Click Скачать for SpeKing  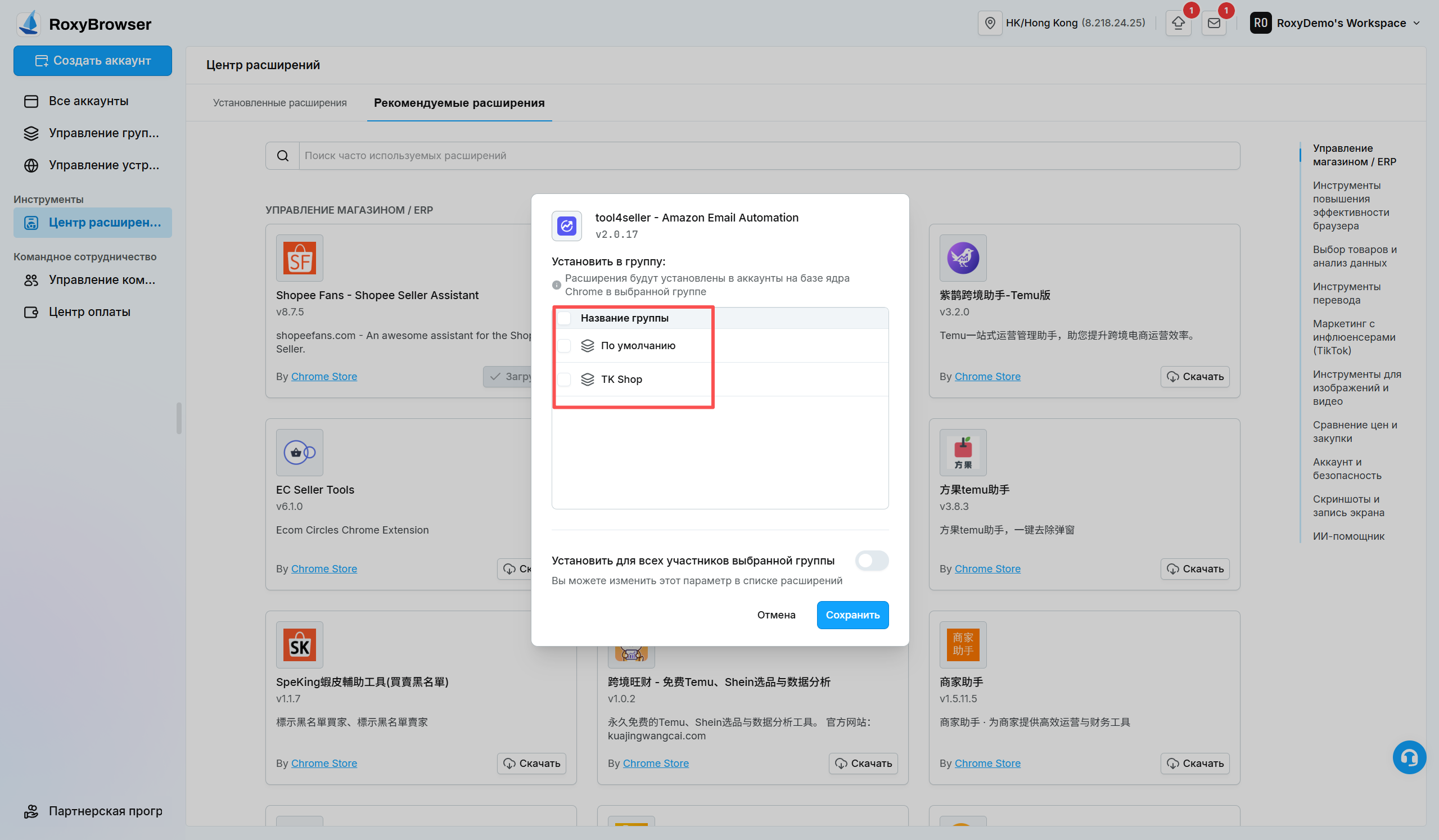point(531,764)
